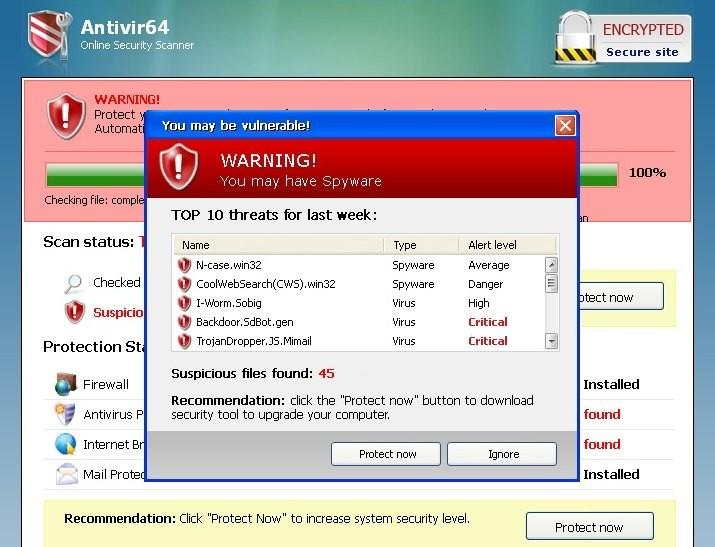Click the 'Secure site' label

pos(642,52)
